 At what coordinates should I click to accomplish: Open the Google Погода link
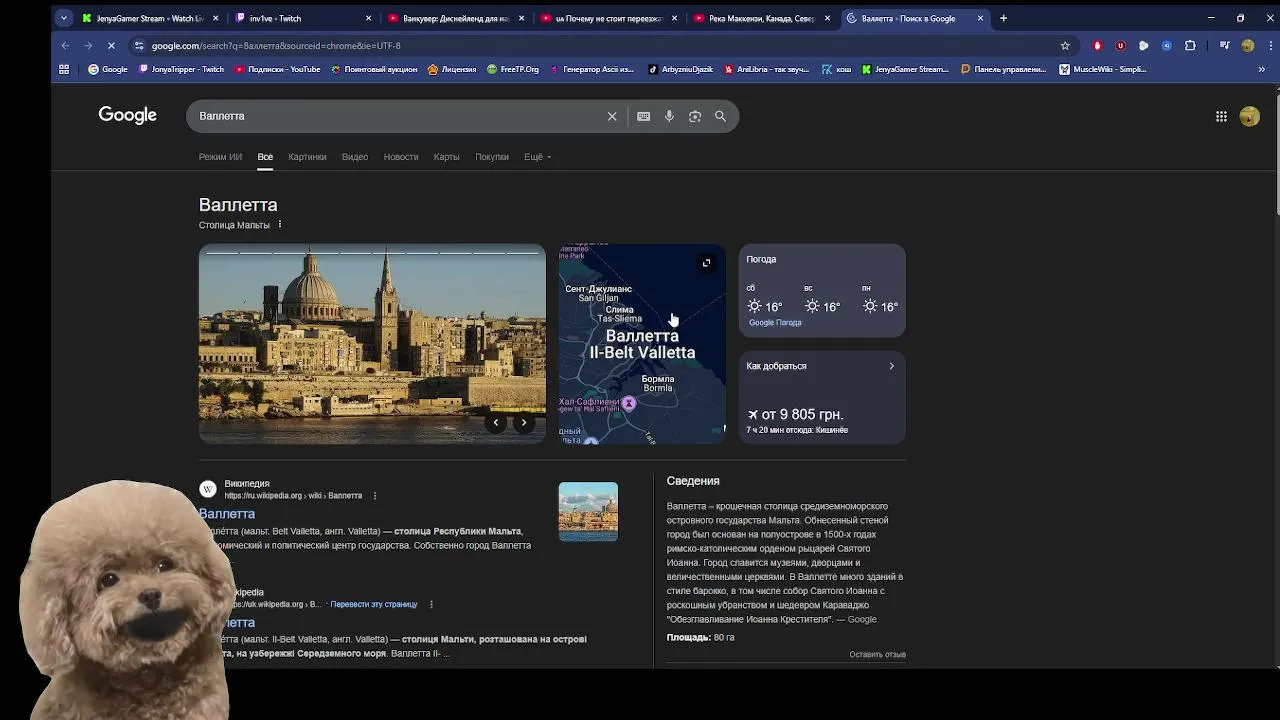click(775, 323)
